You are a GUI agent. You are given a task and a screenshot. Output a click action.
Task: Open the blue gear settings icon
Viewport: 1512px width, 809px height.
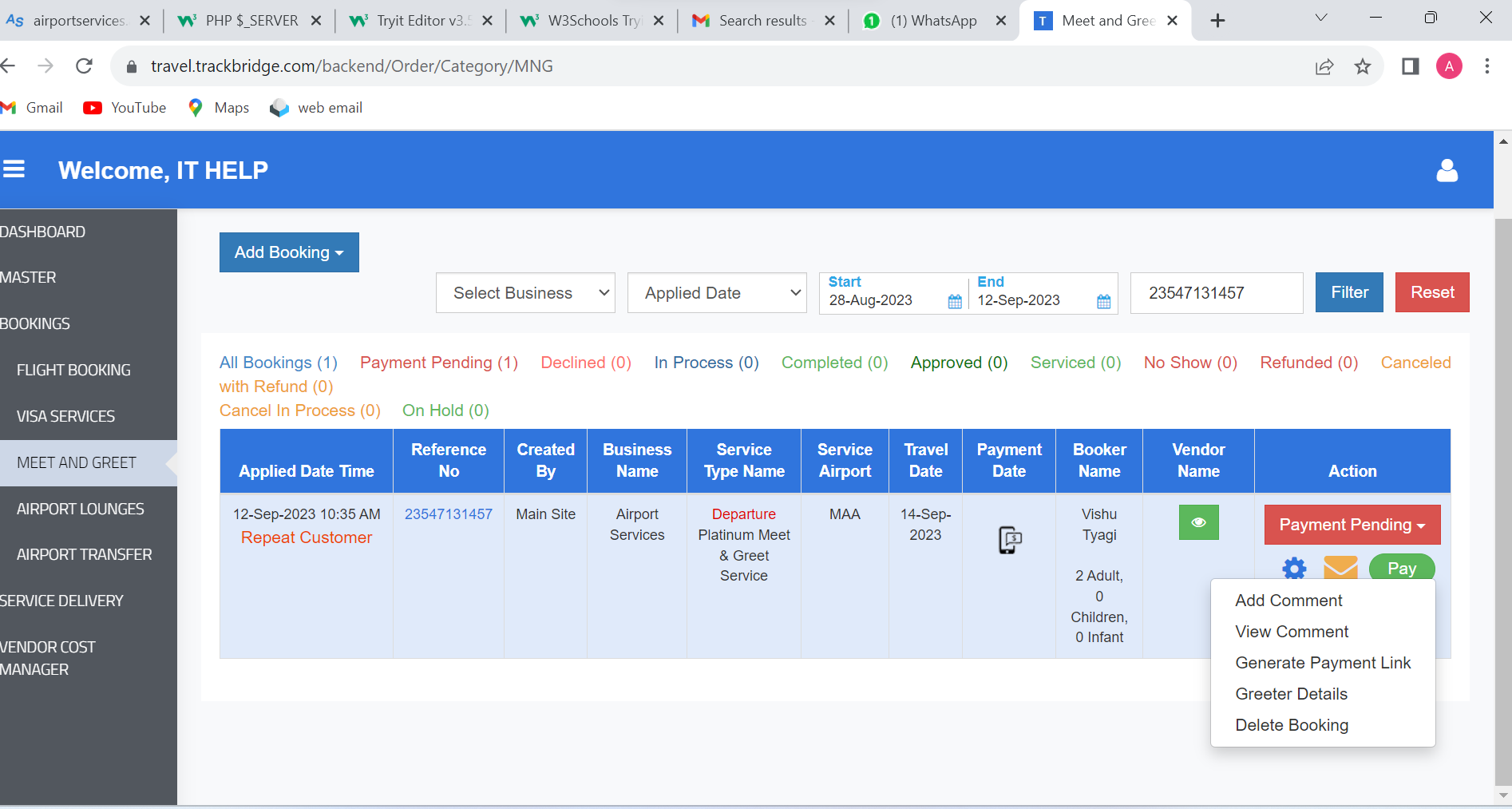(1294, 568)
